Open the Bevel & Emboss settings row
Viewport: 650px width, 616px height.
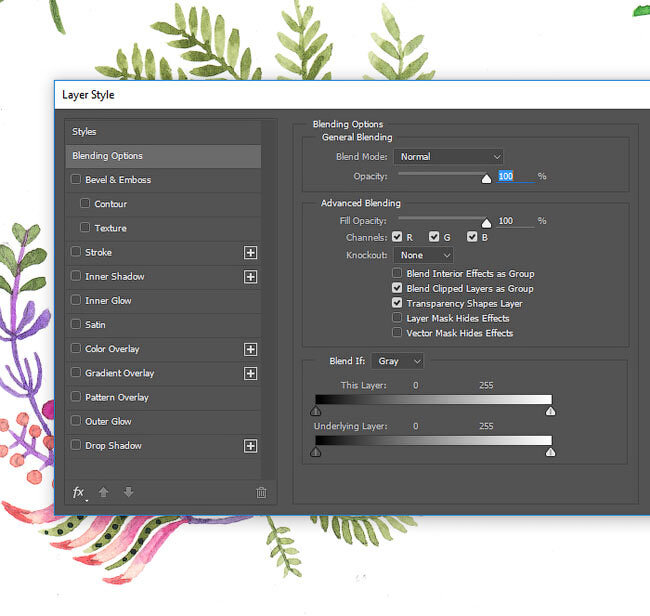[163, 180]
